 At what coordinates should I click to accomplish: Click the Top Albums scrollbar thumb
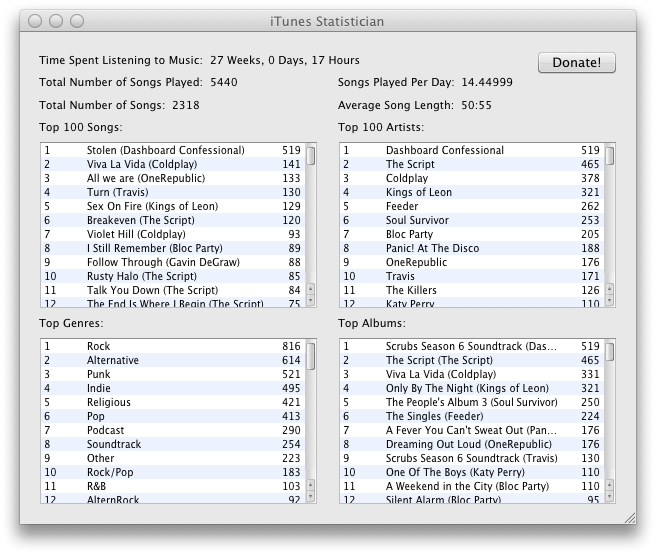[x=610, y=351]
